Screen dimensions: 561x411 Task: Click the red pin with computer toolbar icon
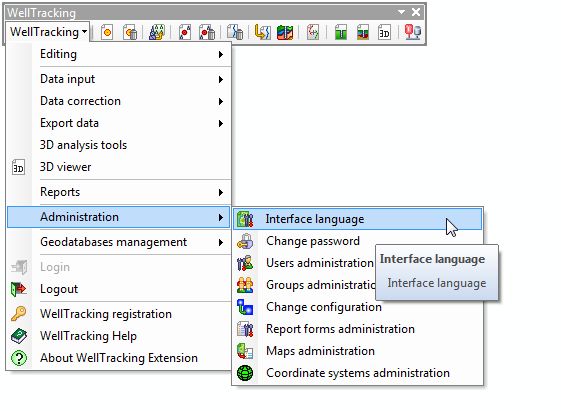pos(412,33)
